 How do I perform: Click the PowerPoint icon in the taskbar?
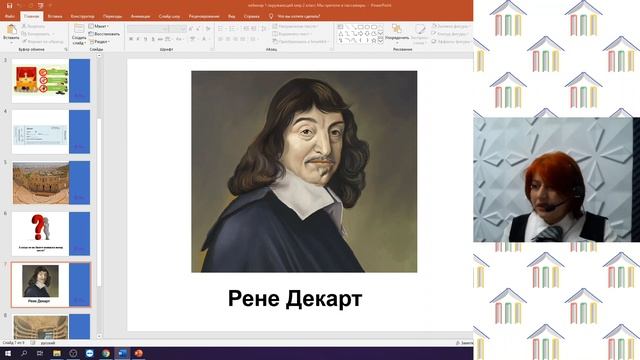[x=138, y=353]
